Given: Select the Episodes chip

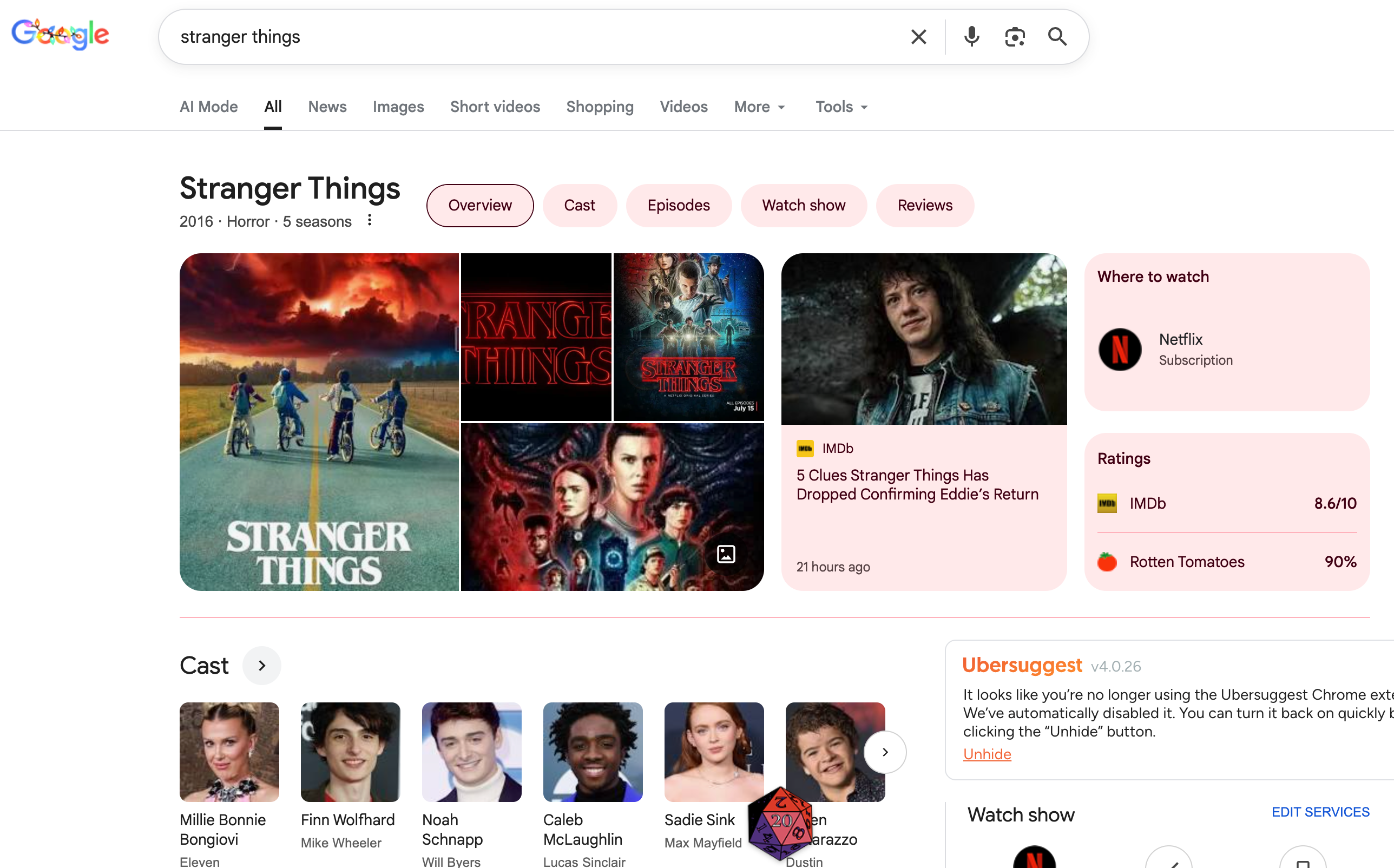Looking at the screenshot, I should pyautogui.click(x=679, y=206).
